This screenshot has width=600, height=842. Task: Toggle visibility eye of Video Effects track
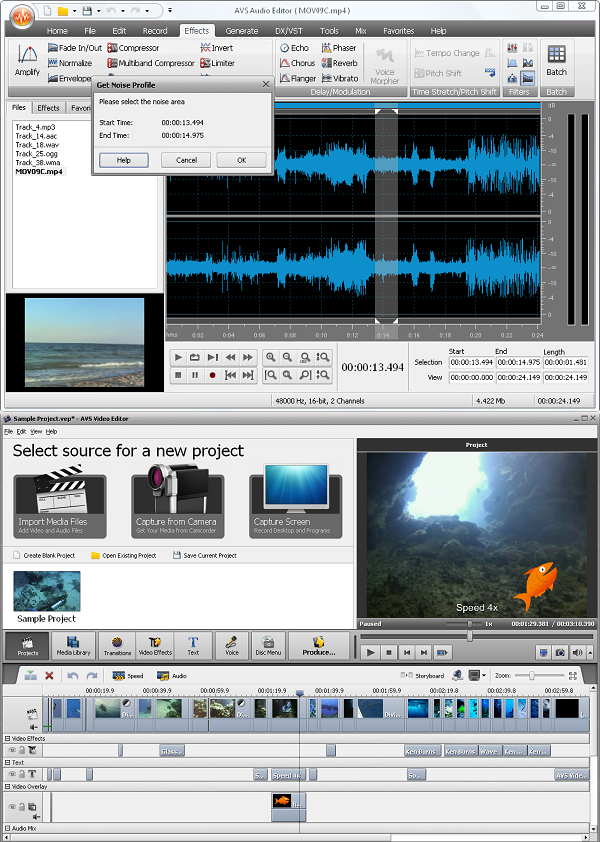(x=12, y=750)
